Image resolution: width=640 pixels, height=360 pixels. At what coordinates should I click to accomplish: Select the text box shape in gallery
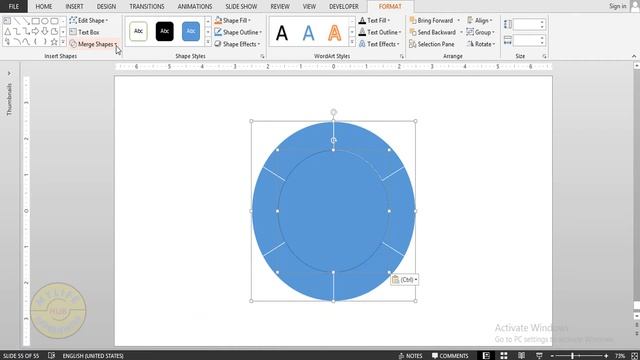tap(7, 21)
